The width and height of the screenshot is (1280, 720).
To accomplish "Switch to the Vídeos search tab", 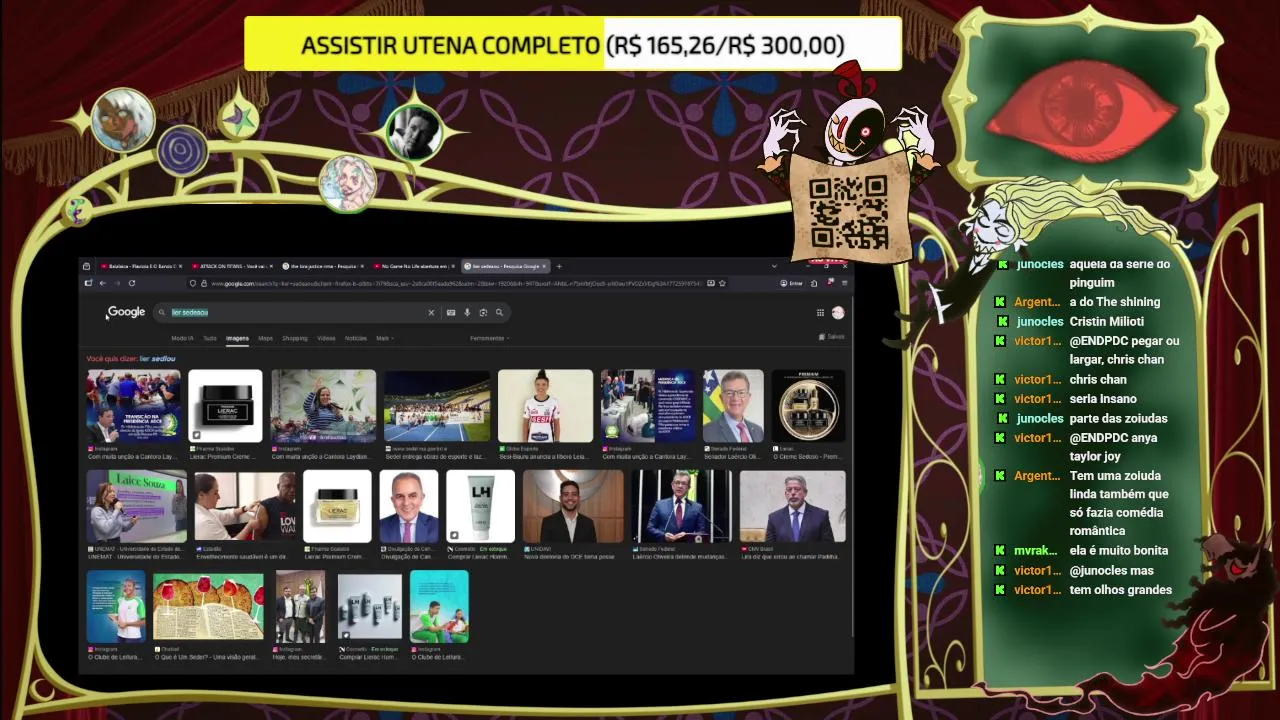I will (x=326, y=338).
